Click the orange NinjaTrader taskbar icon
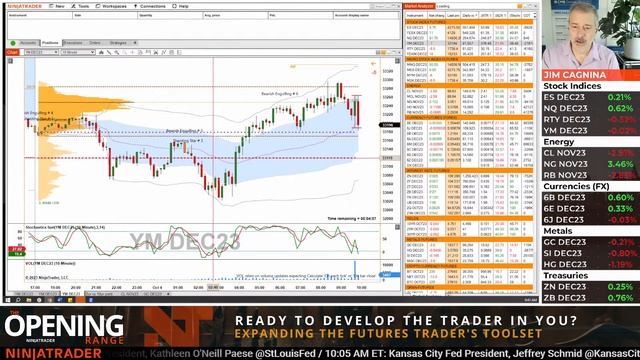This screenshot has width=640, height=360. pyautogui.click(x=81, y=300)
